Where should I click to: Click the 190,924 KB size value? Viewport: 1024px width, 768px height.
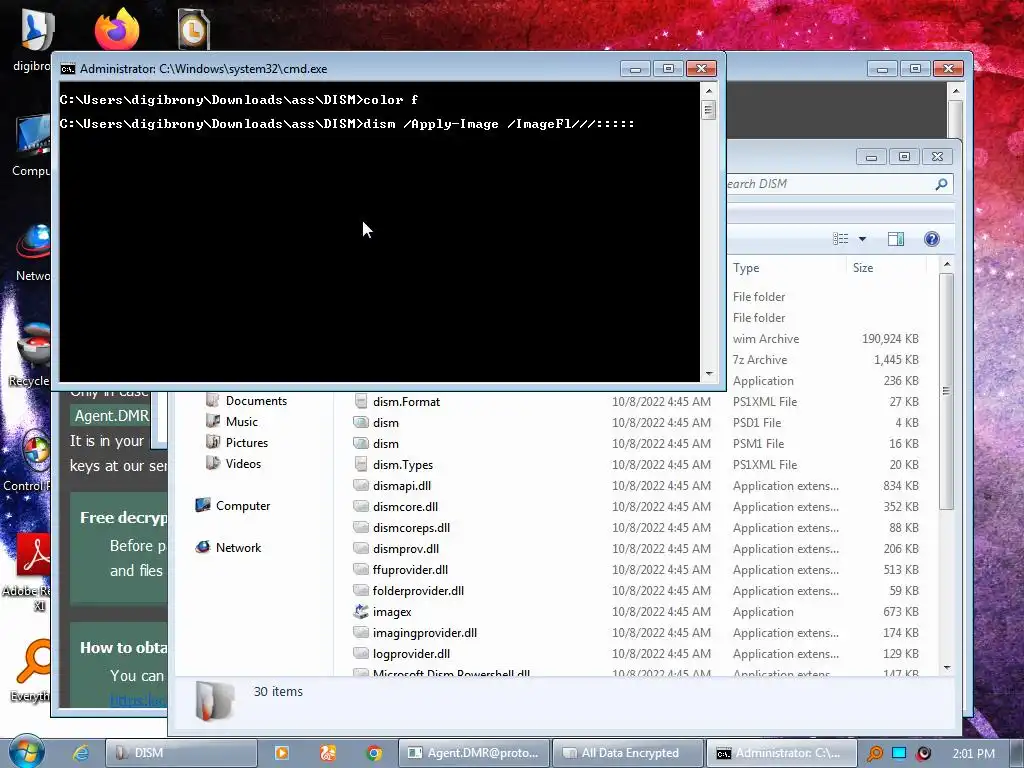click(889, 338)
